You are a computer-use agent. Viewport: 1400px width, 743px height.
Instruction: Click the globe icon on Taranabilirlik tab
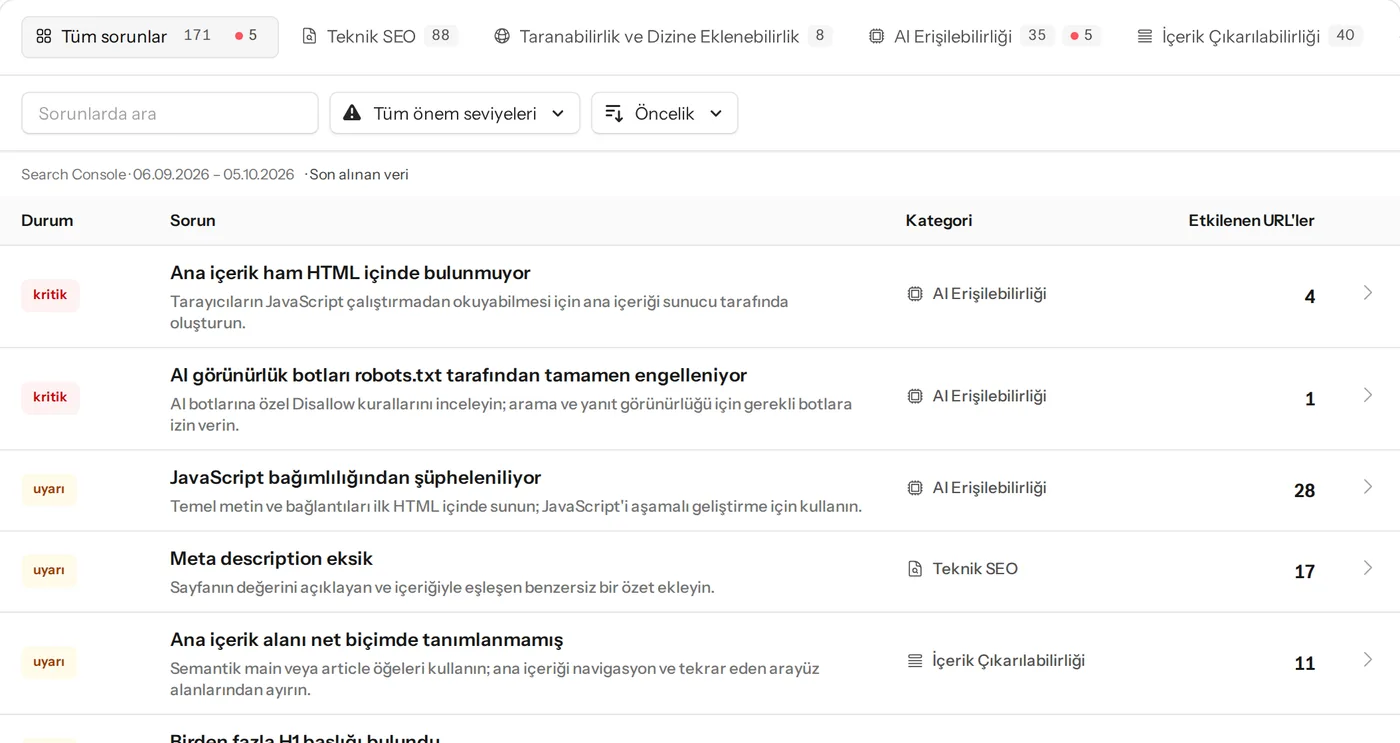[502, 36]
